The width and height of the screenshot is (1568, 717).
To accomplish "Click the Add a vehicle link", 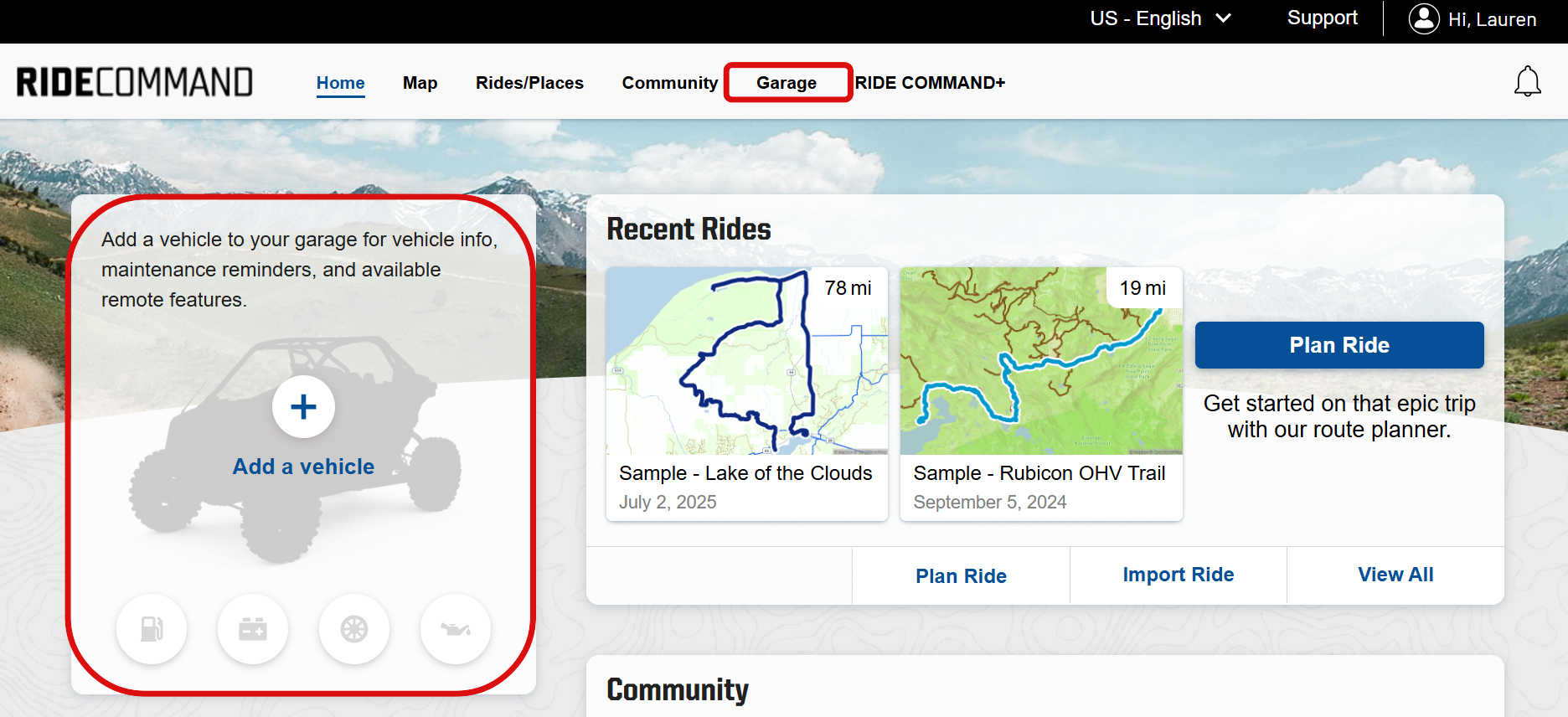I will pos(303,467).
